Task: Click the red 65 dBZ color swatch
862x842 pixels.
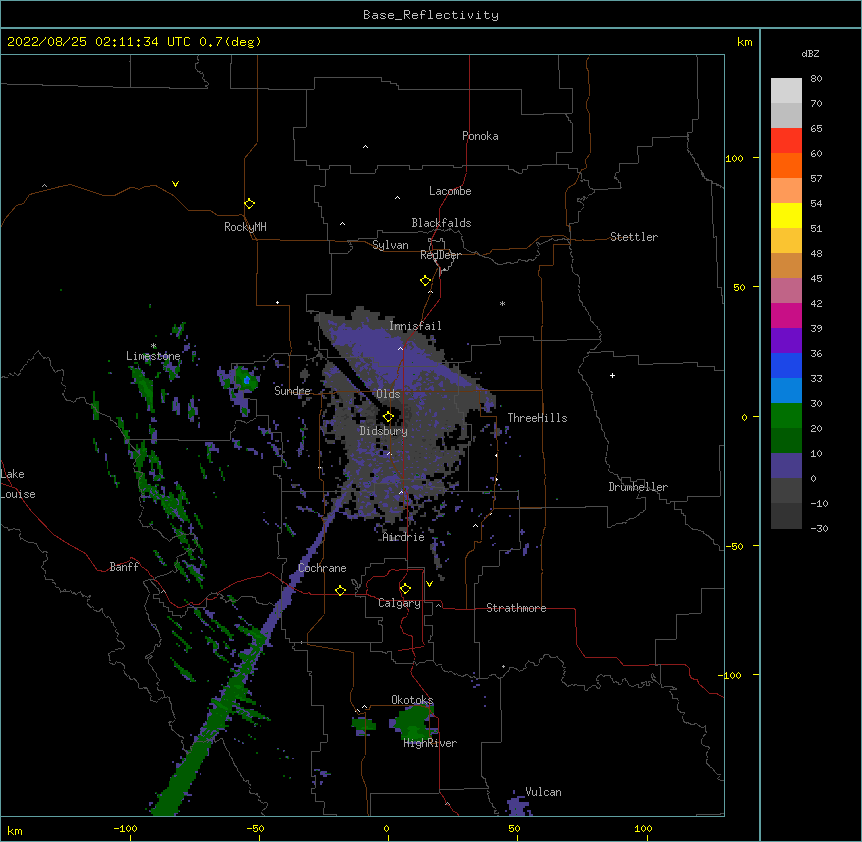Action: click(x=786, y=141)
